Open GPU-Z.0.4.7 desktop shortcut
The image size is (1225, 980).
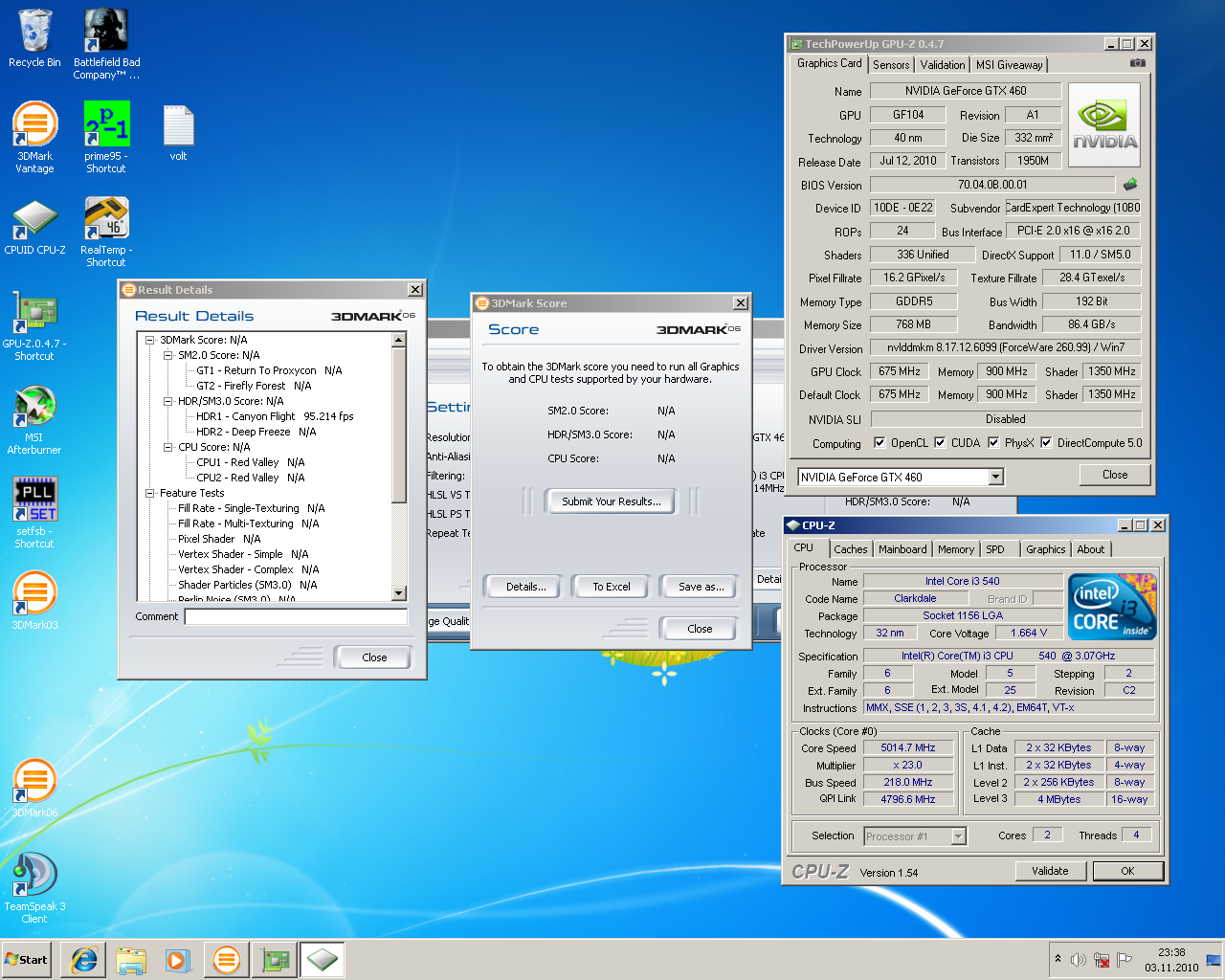pos(34,325)
